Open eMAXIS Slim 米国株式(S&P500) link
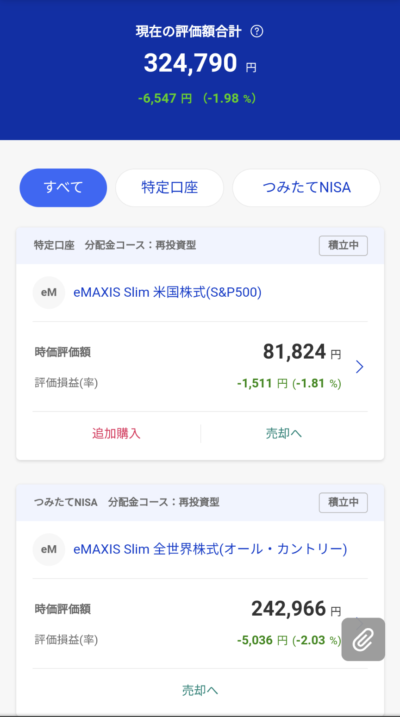Screen dimensions: 400x717 tap(167, 293)
